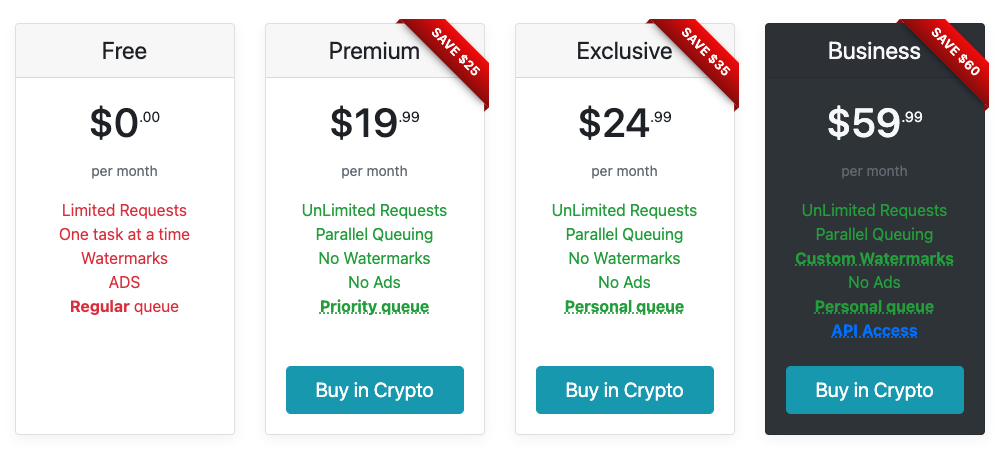
Task: Click the SAVE $35 ribbon badge
Action: 706,54
